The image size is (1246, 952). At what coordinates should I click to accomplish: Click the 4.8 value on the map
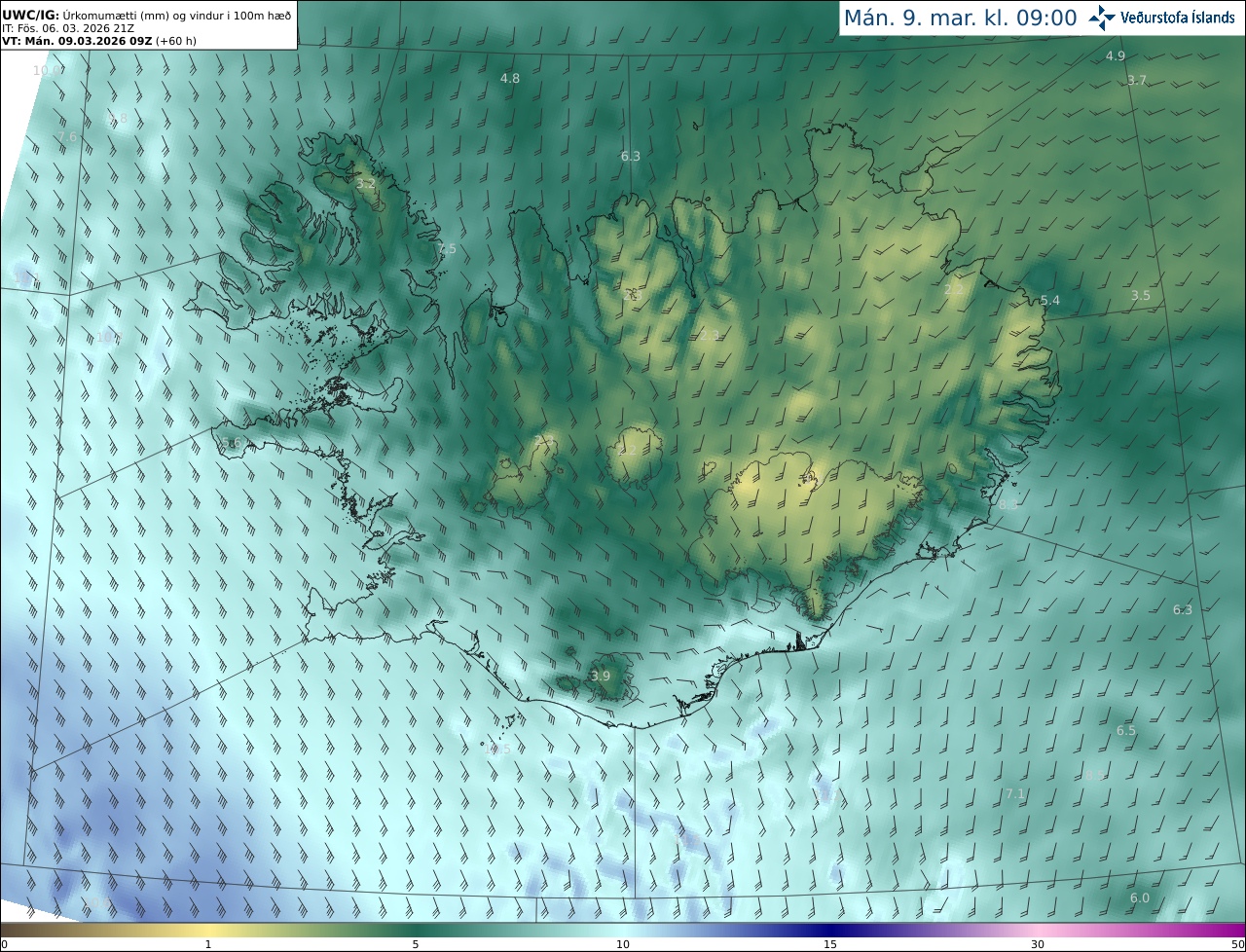[510, 78]
